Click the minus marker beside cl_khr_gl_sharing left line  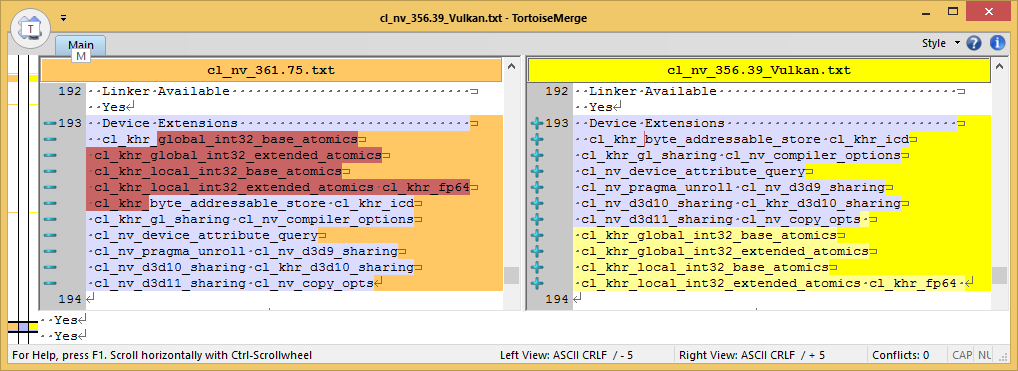point(50,220)
